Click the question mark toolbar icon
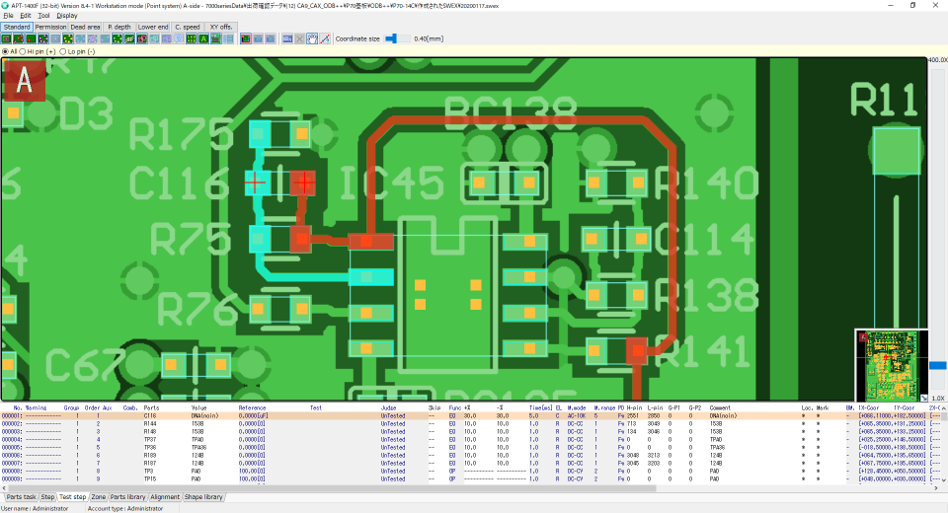Viewport: 948px width, 513px height. [178, 39]
